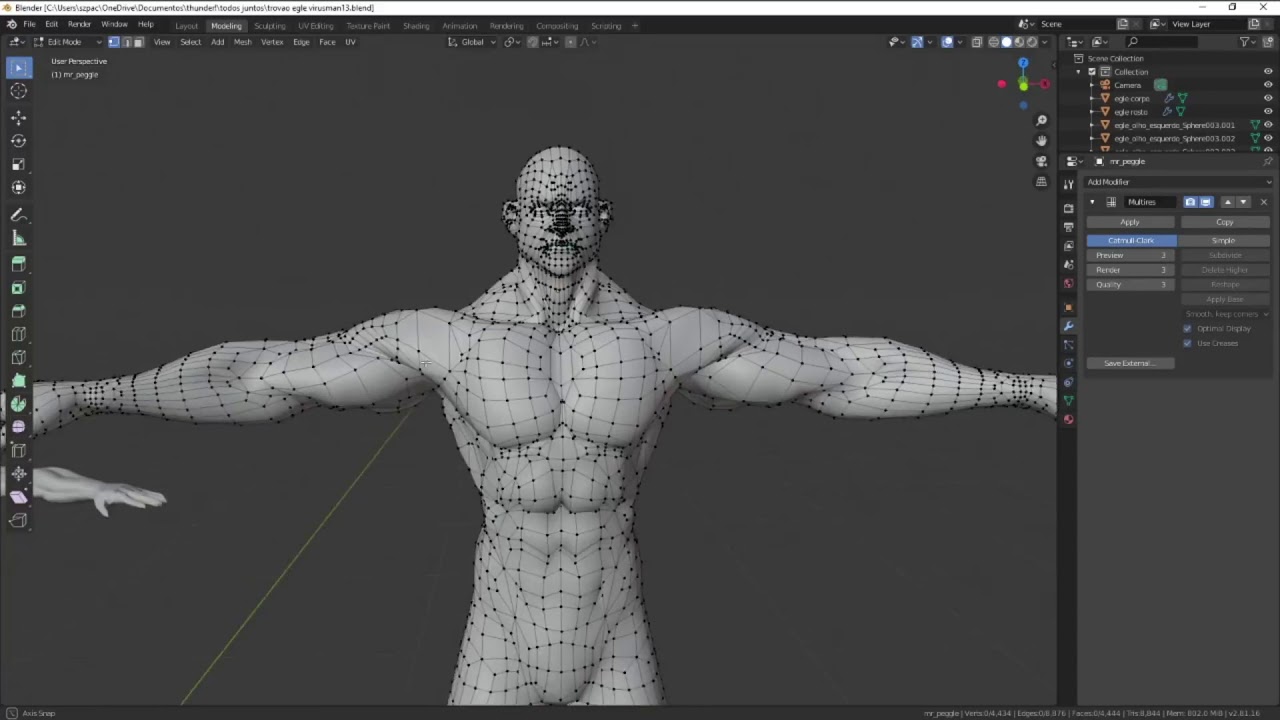This screenshot has height=720, width=1280.
Task: Open the Vertex menu in viewport header
Action: pyautogui.click(x=272, y=42)
